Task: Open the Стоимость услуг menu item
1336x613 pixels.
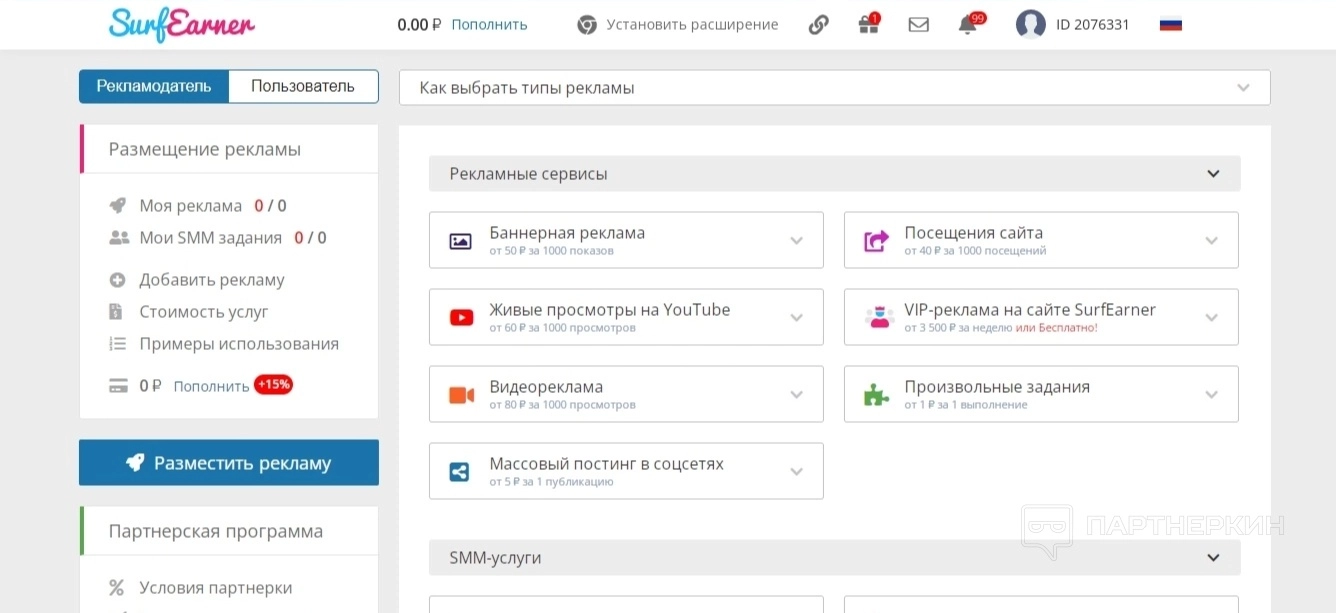Action: 204,312
